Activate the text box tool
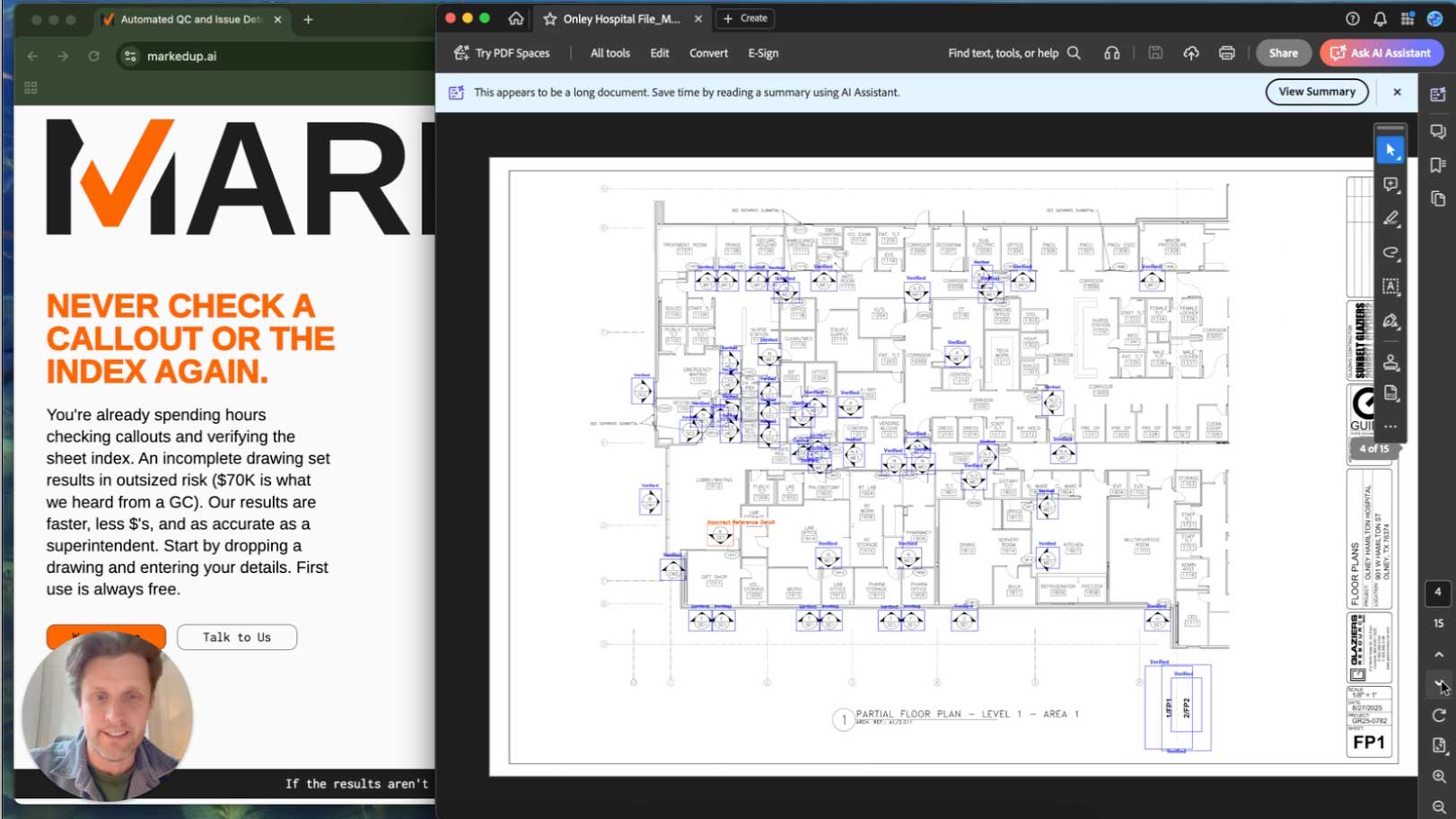Image resolution: width=1456 pixels, height=819 pixels. [1390, 286]
